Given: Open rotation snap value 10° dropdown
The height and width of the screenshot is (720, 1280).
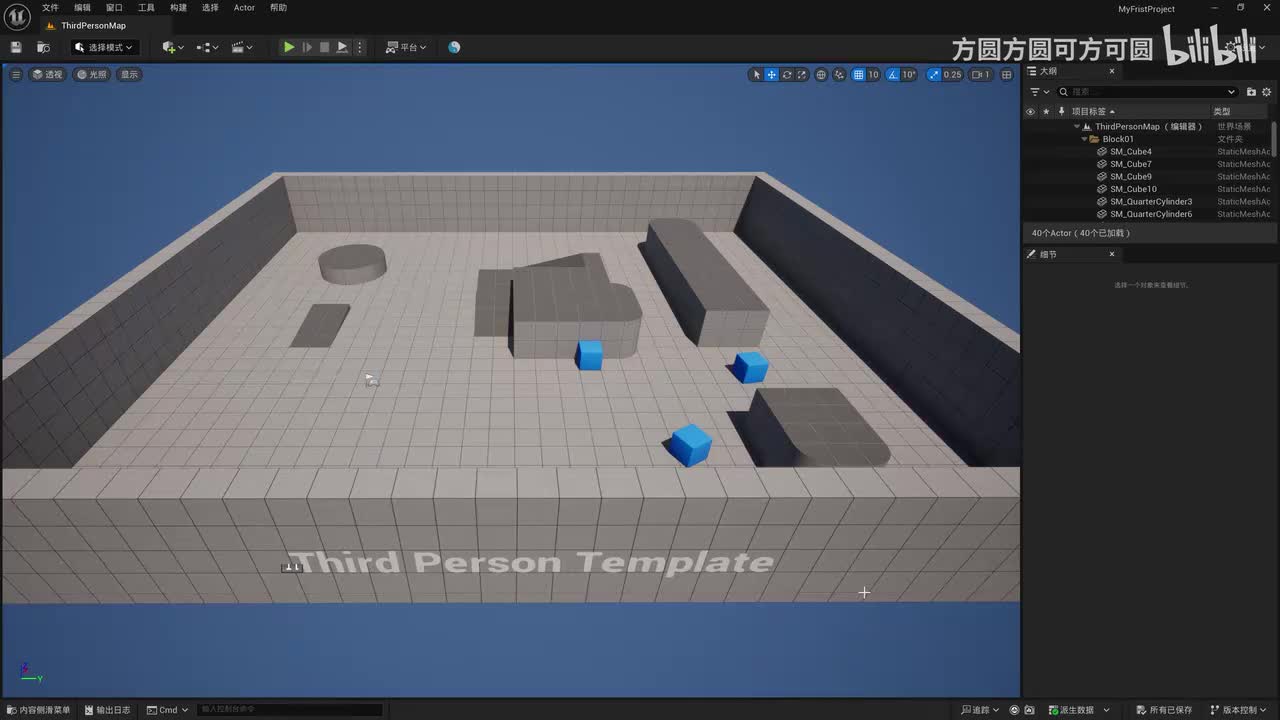Looking at the screenshot, I should tap(909, 74).
